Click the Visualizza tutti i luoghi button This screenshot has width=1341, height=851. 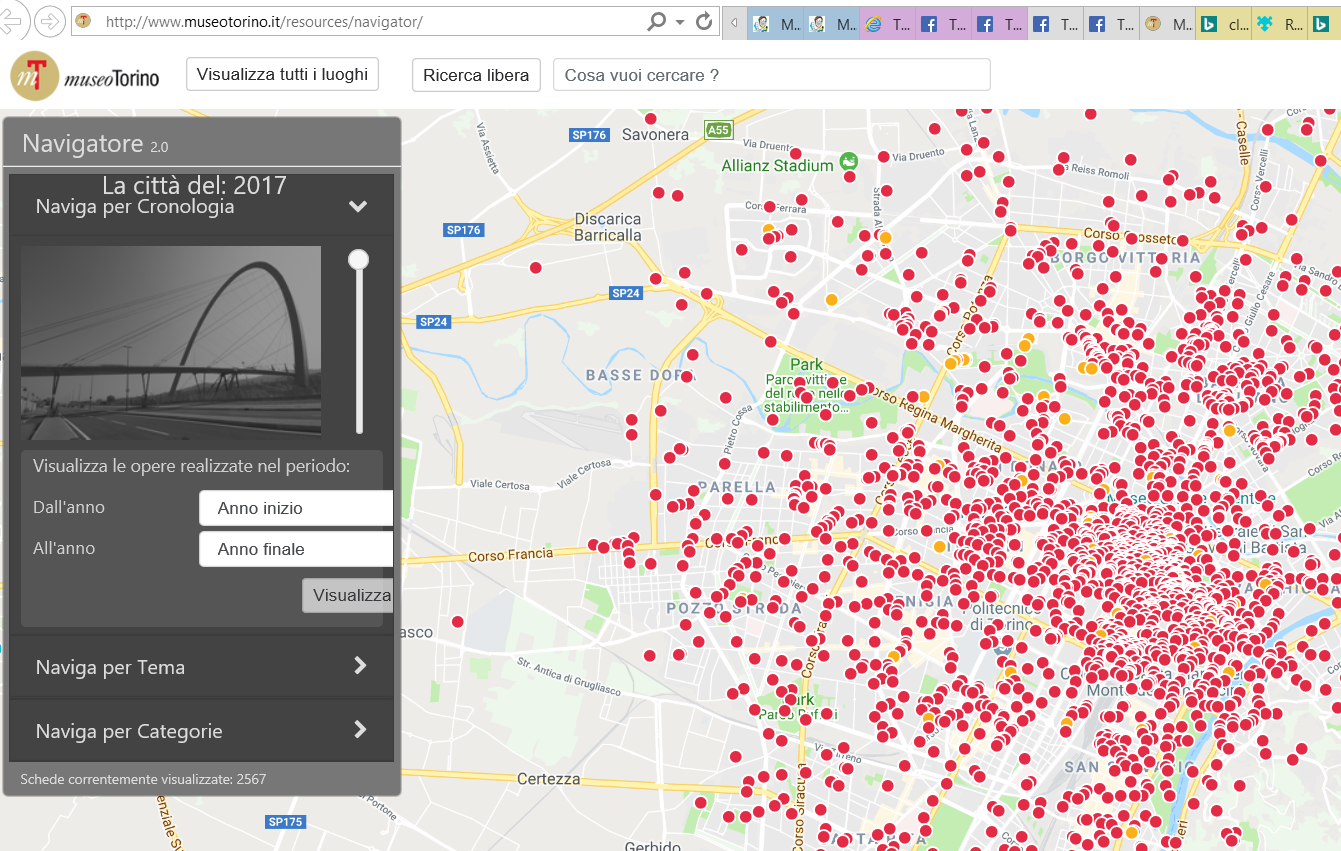click(282, 74)
